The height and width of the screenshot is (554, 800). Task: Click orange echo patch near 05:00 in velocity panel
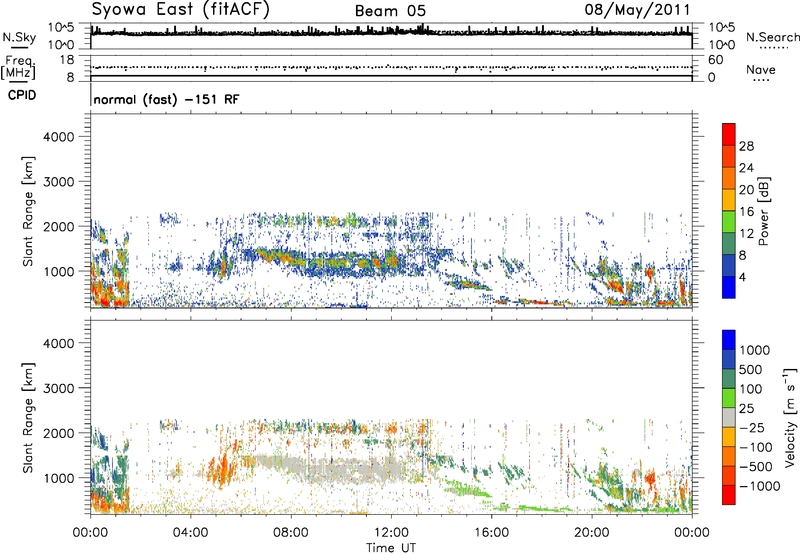pyautogui.click(x=222, y=469)
